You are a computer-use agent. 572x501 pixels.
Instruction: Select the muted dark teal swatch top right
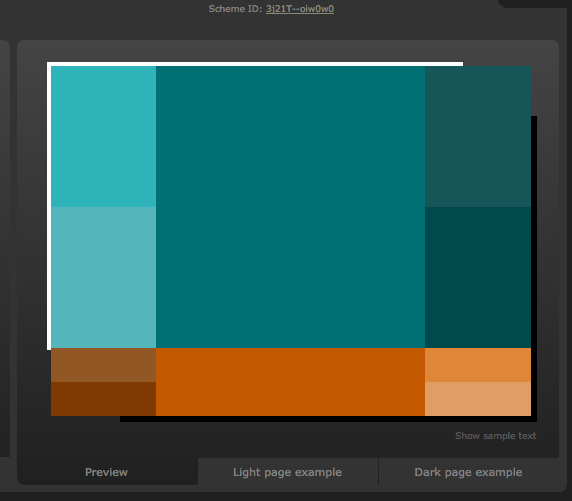(478, 136)
